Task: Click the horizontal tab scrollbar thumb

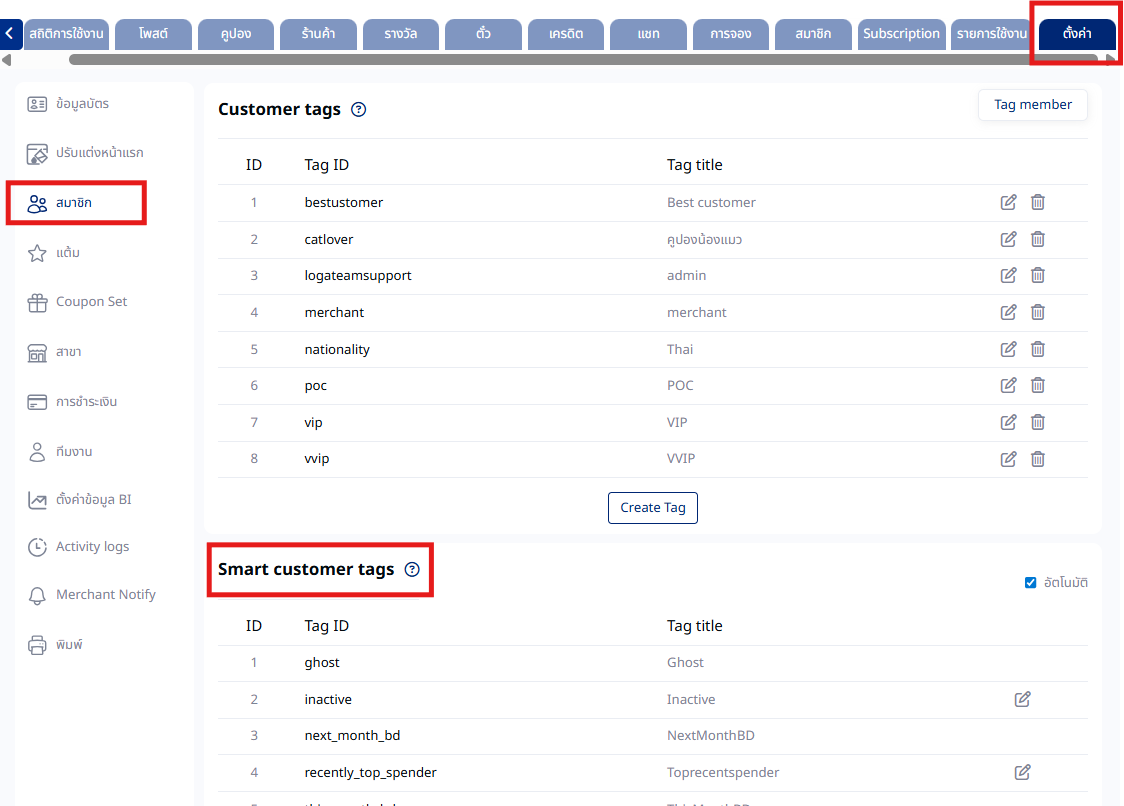Action: click(580, 60)
